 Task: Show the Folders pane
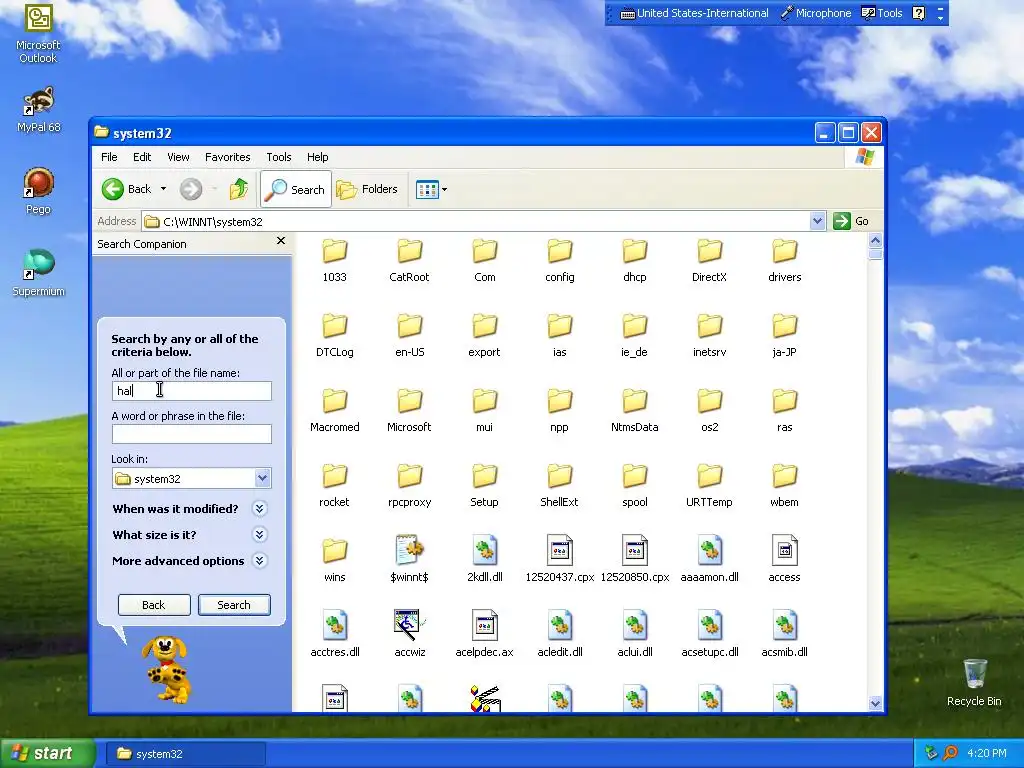(x=367, y=189)
